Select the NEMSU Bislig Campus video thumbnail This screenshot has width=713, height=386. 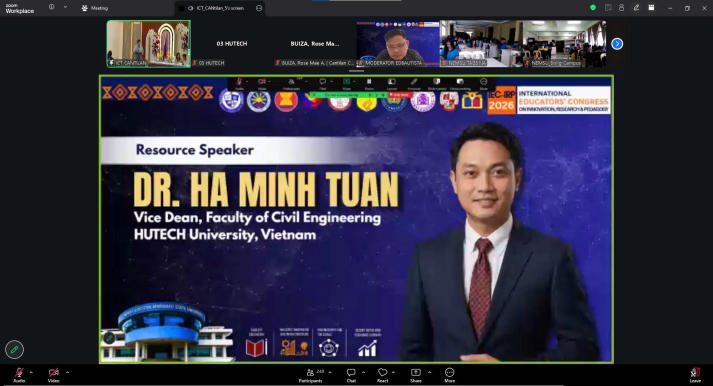(564, 44)
